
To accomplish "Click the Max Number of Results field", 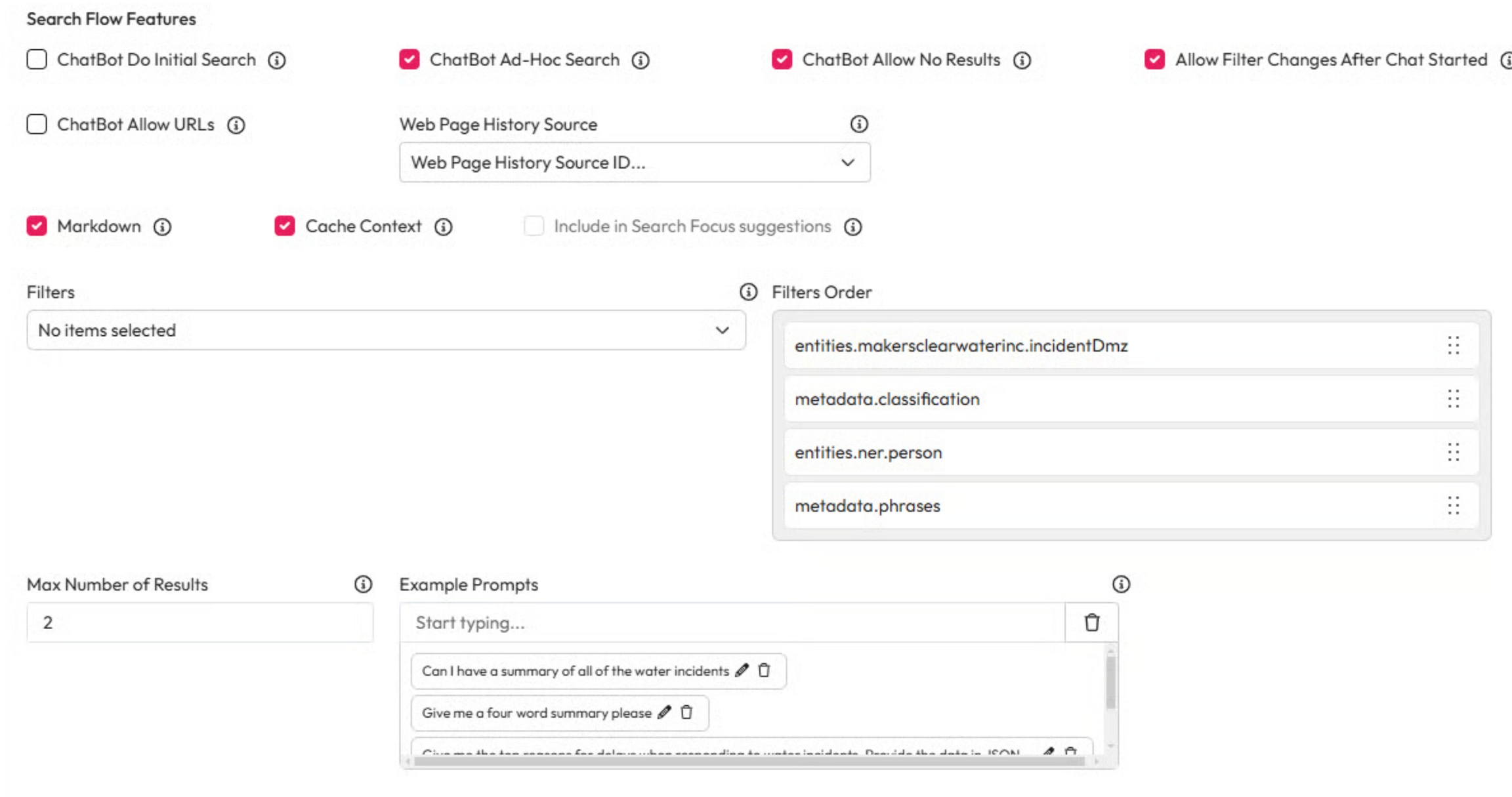I will tap(199, 623).
